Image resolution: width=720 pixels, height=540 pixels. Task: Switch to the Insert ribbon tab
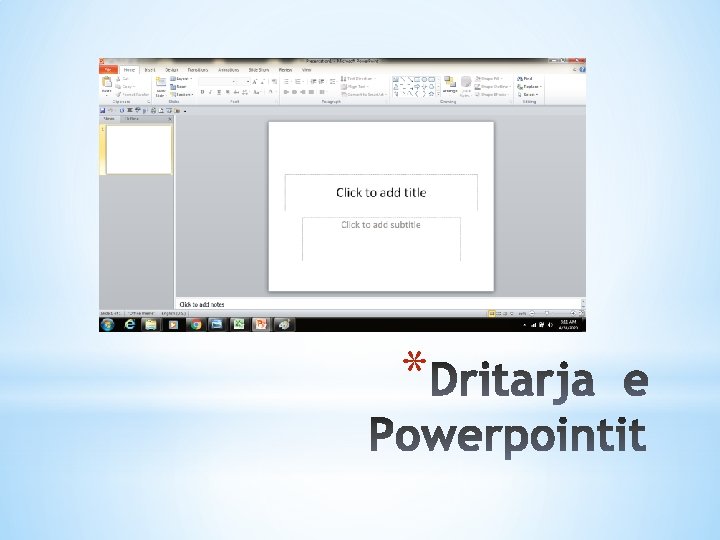[150, 70]
